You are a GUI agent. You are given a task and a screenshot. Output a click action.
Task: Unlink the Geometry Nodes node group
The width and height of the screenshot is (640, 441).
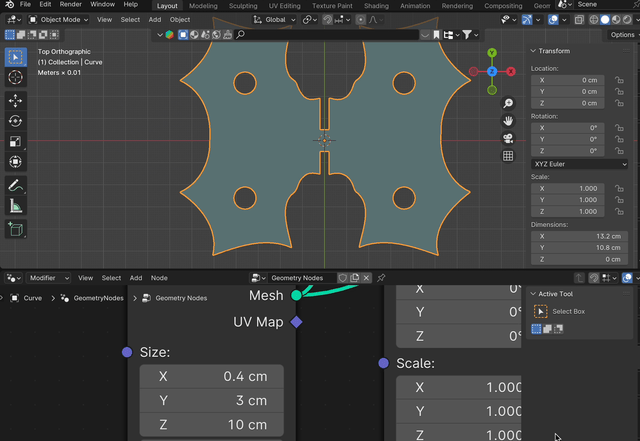pos(366,278)
